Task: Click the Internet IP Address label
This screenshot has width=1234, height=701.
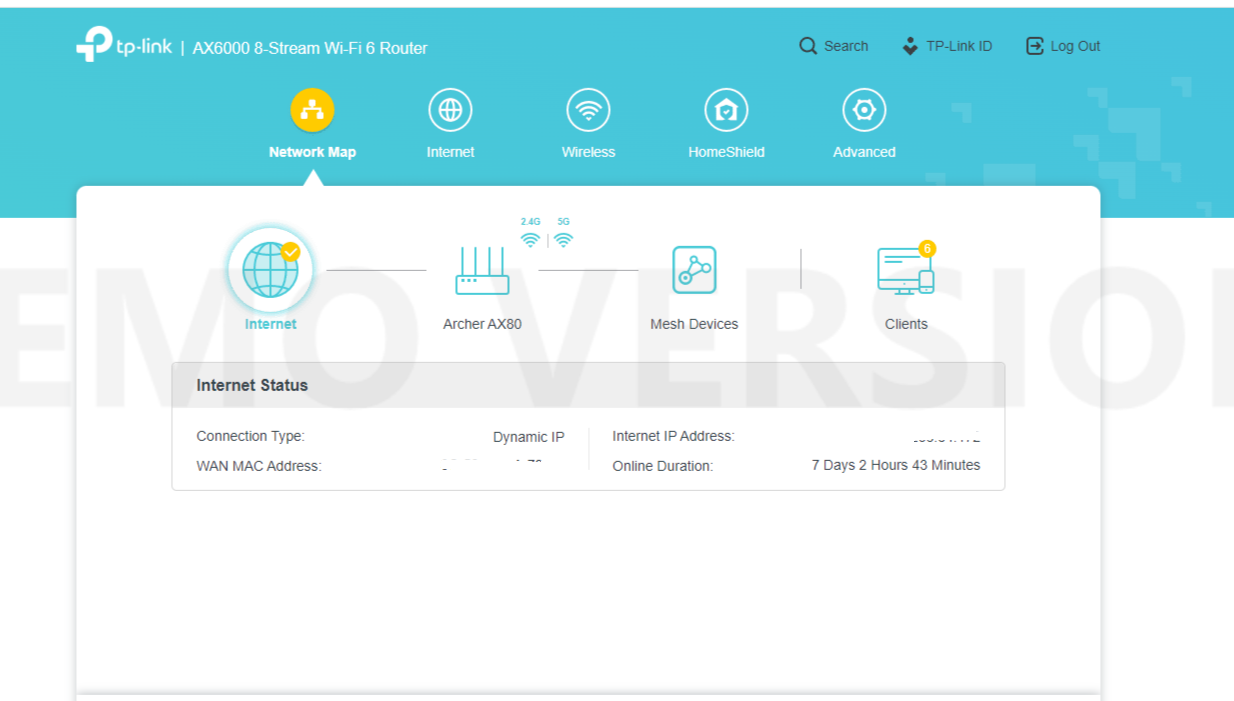Action: pyautogui.click(x=673, y=436)
